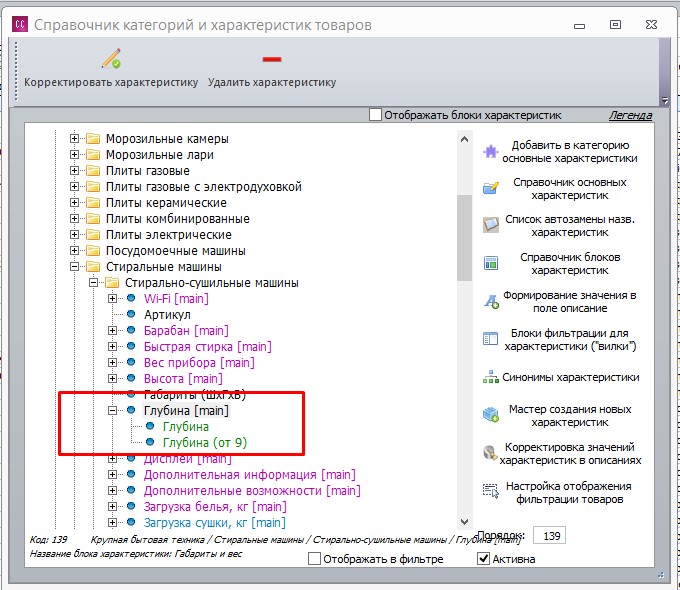Viewport: 680px width, 590px height.
Task: Click the Блоки фильтрации для характеристики icon
Action: pos(490,339)
